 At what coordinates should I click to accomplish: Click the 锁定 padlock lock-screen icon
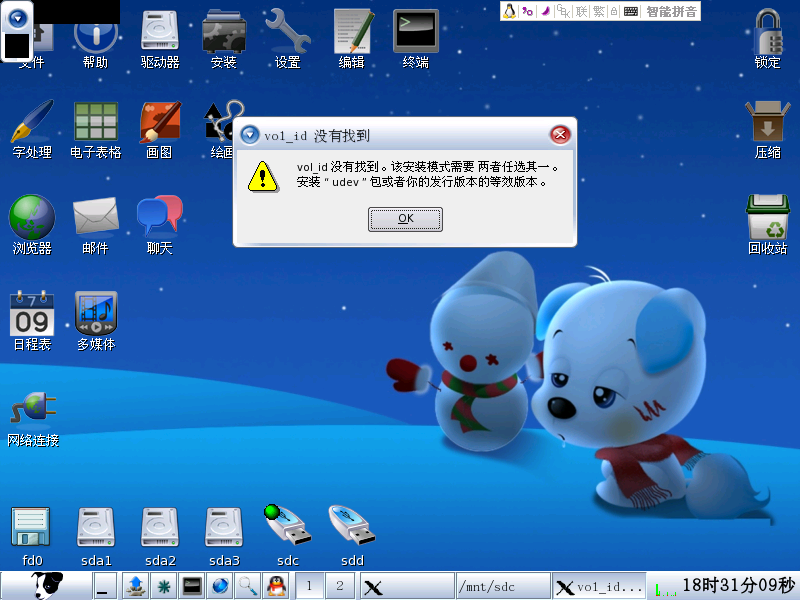click(768, 38)
